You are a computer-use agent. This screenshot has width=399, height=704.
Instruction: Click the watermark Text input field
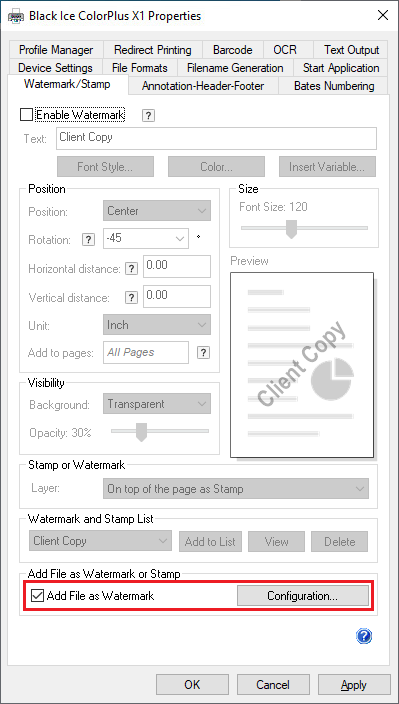[x=216, y=139]
